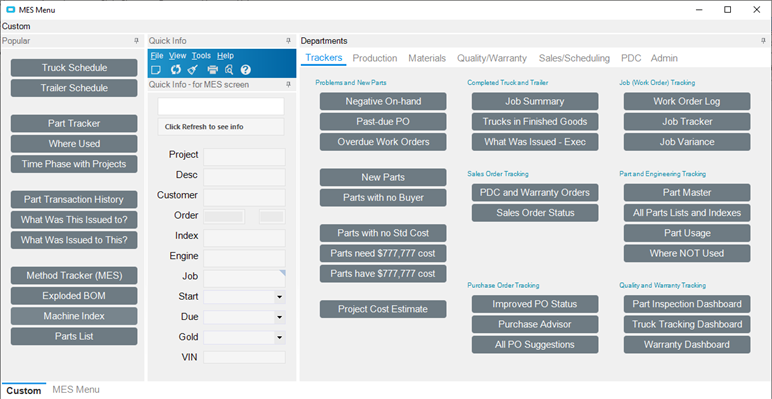Open Time Phase with Projects

click(x=74, y=164)
